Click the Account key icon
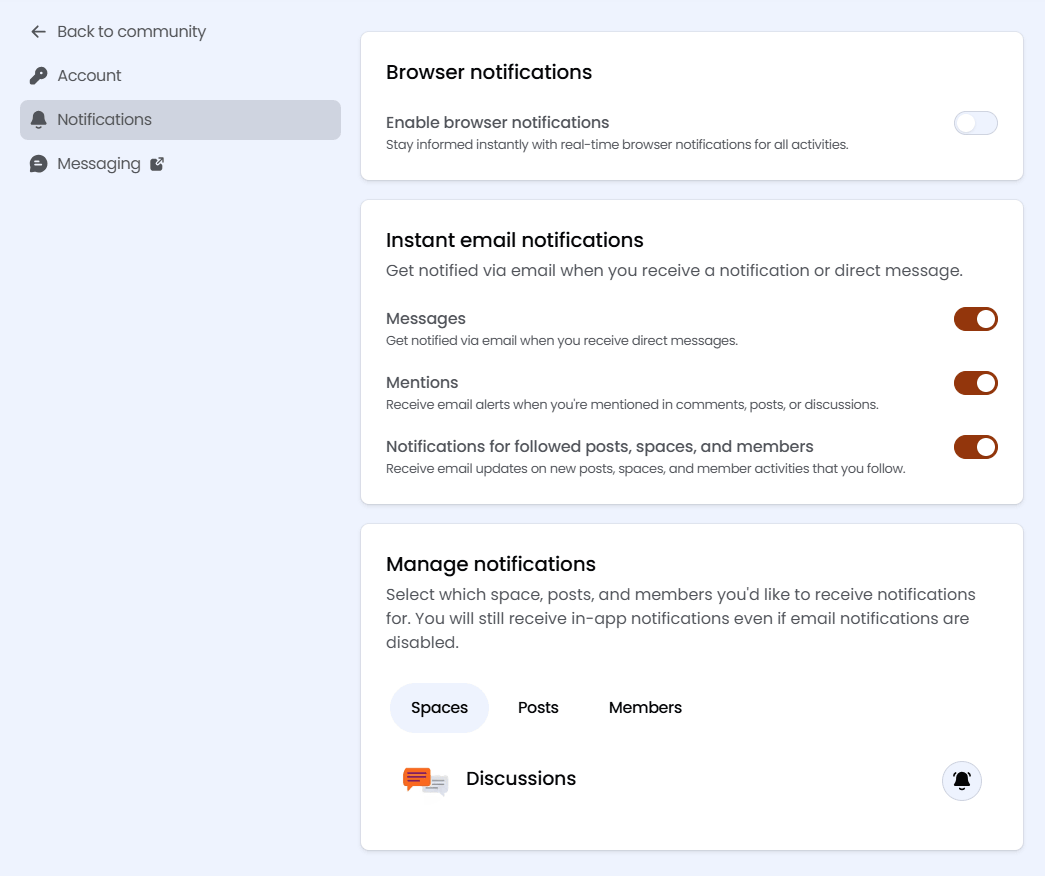This screenshot has width=1045, height=876. tap(39, 75)
